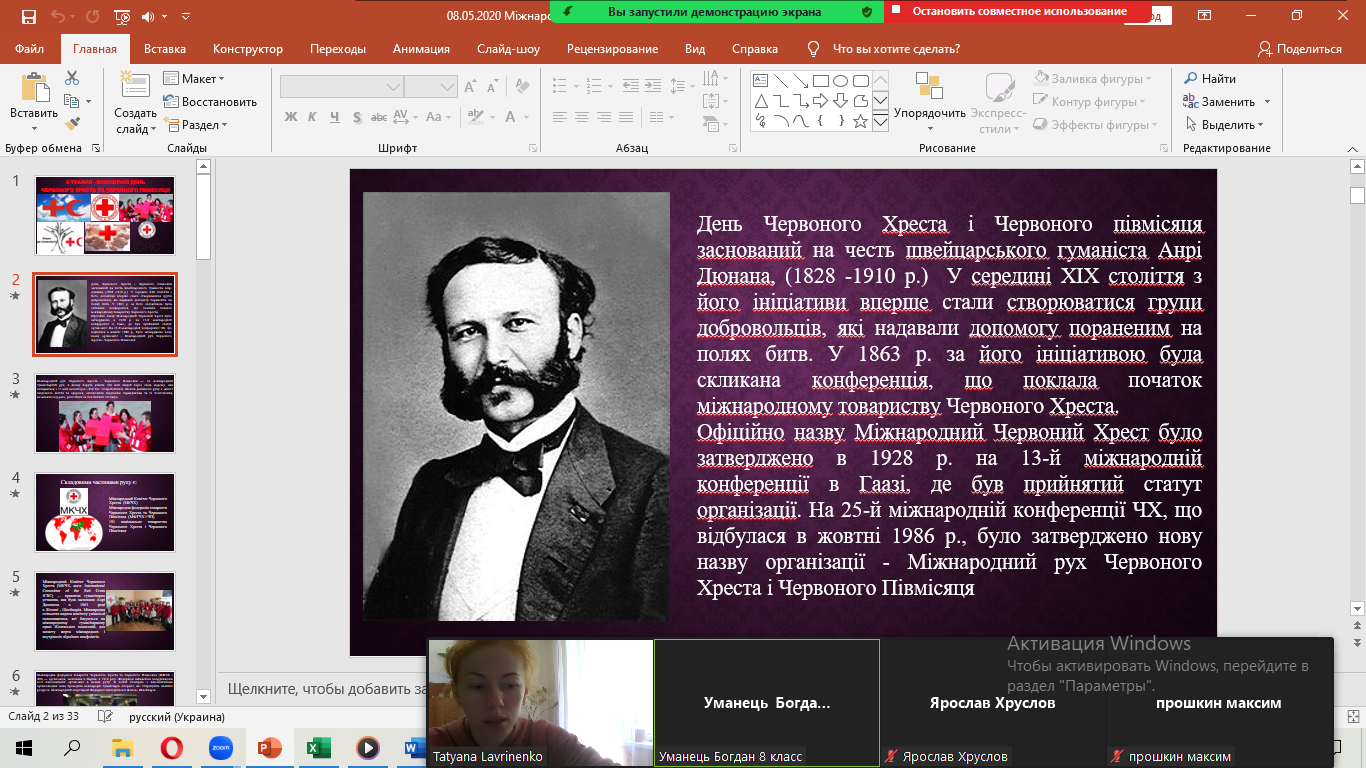Open the Раздел section dropdown
Screen dimensions: 1366x768
(x=197, y=125)
